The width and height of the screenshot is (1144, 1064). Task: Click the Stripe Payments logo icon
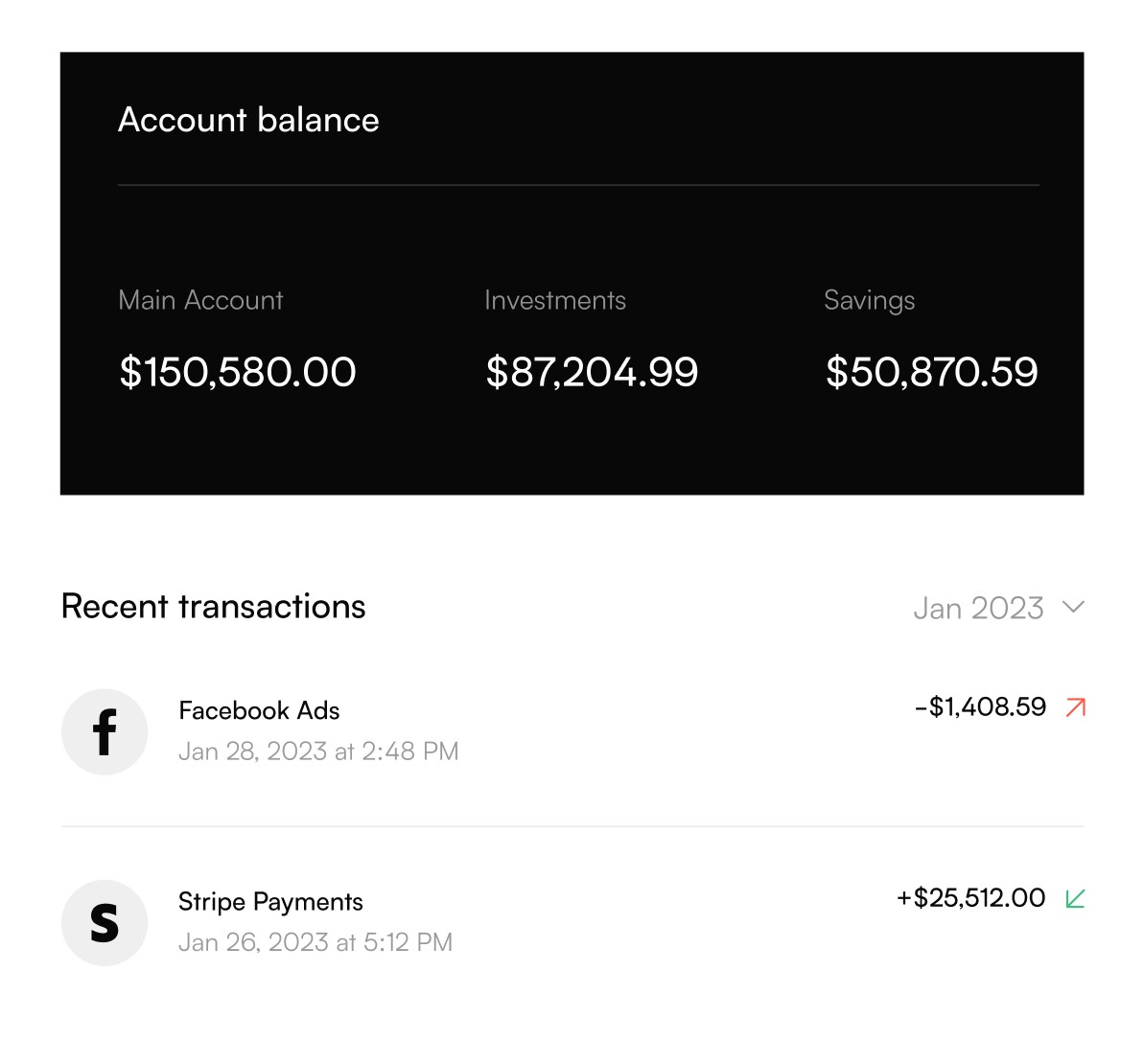point(105,922)
